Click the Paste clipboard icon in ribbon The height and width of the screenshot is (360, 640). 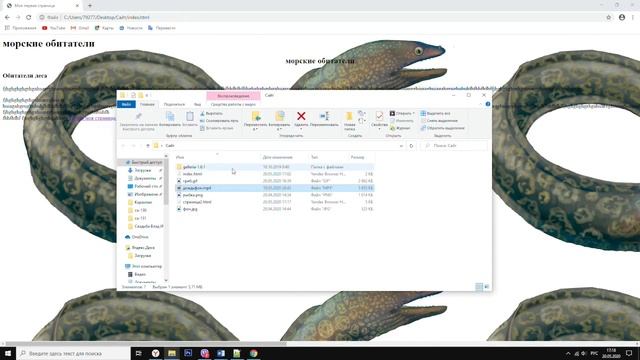point(190,116)
